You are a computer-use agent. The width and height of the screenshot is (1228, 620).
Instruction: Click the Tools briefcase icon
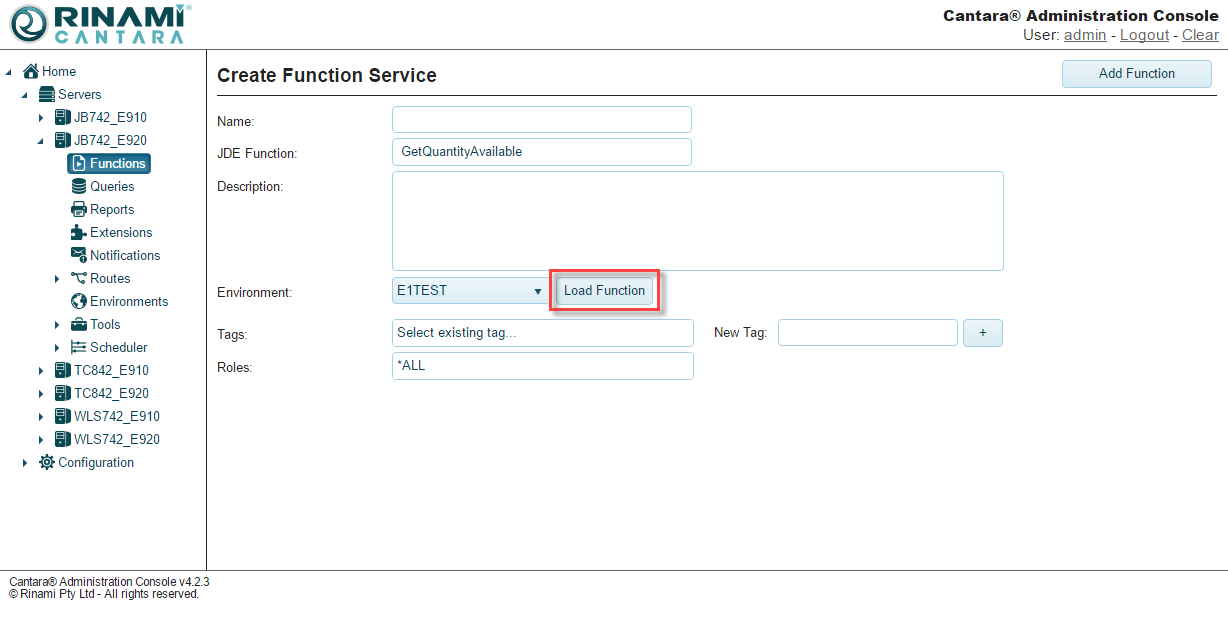[x=79, y=324]
